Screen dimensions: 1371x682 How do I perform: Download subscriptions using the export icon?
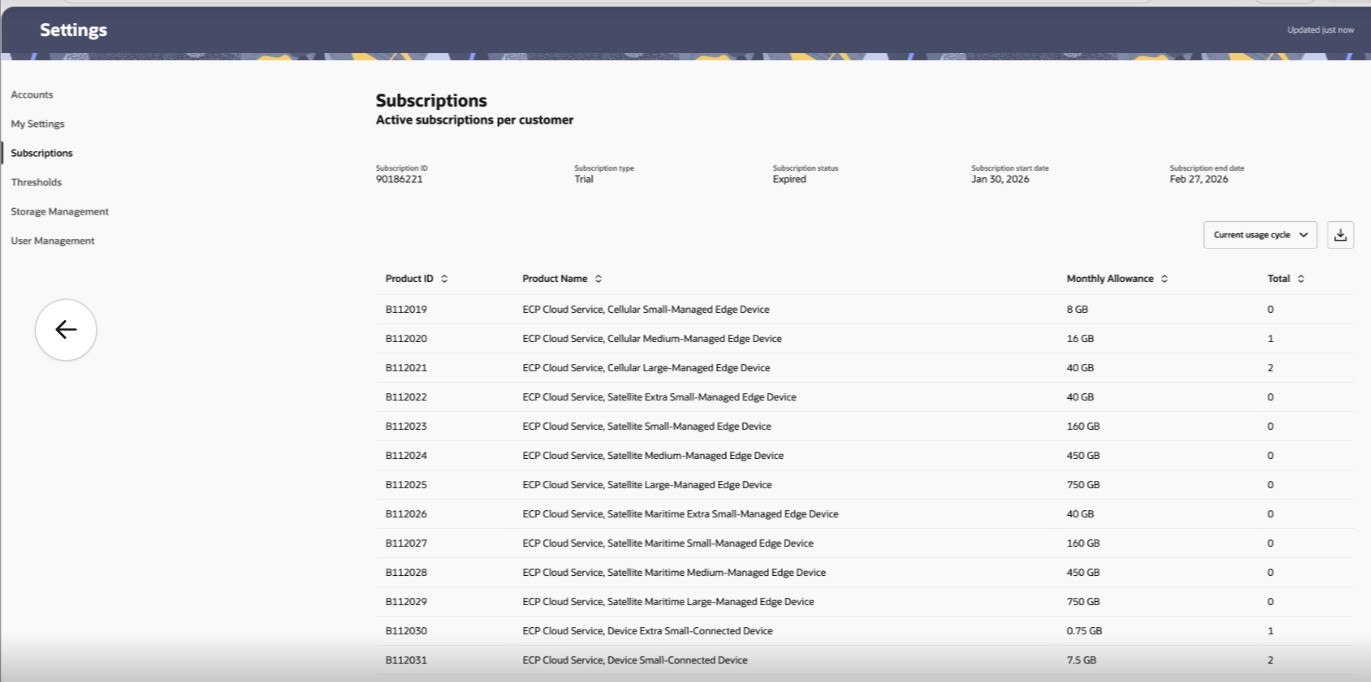[1340, 235]
